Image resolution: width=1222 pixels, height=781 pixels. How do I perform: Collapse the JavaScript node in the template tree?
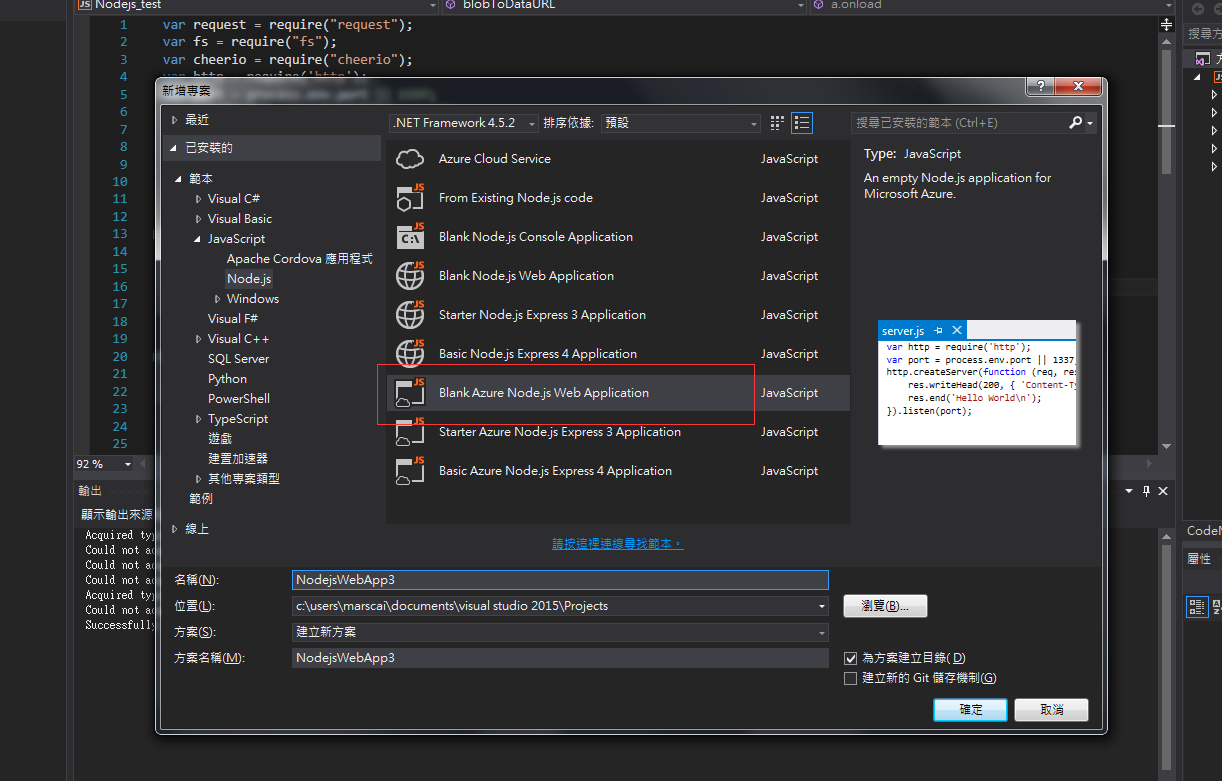point(199,238)
